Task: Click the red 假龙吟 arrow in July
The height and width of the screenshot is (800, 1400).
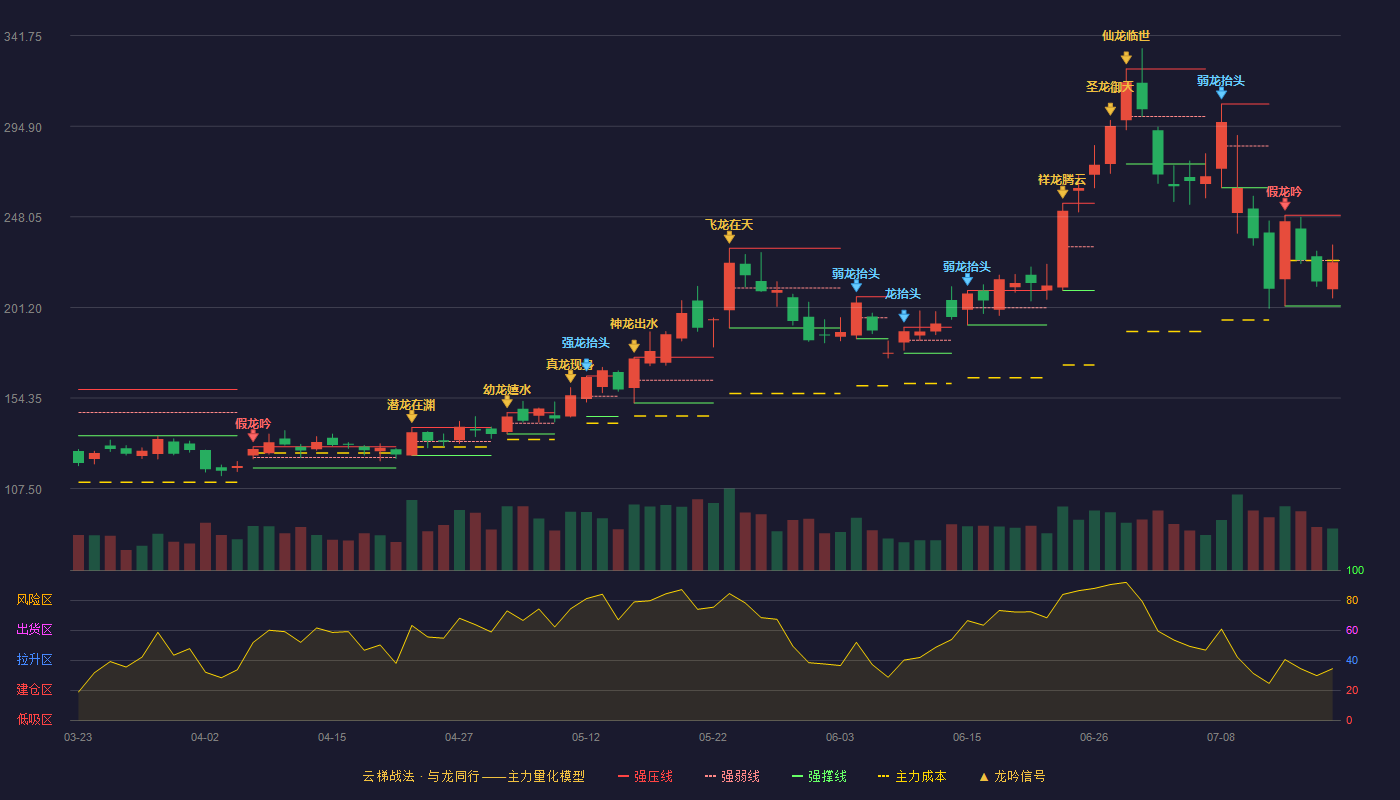Action: click(x=1285, y=204)
